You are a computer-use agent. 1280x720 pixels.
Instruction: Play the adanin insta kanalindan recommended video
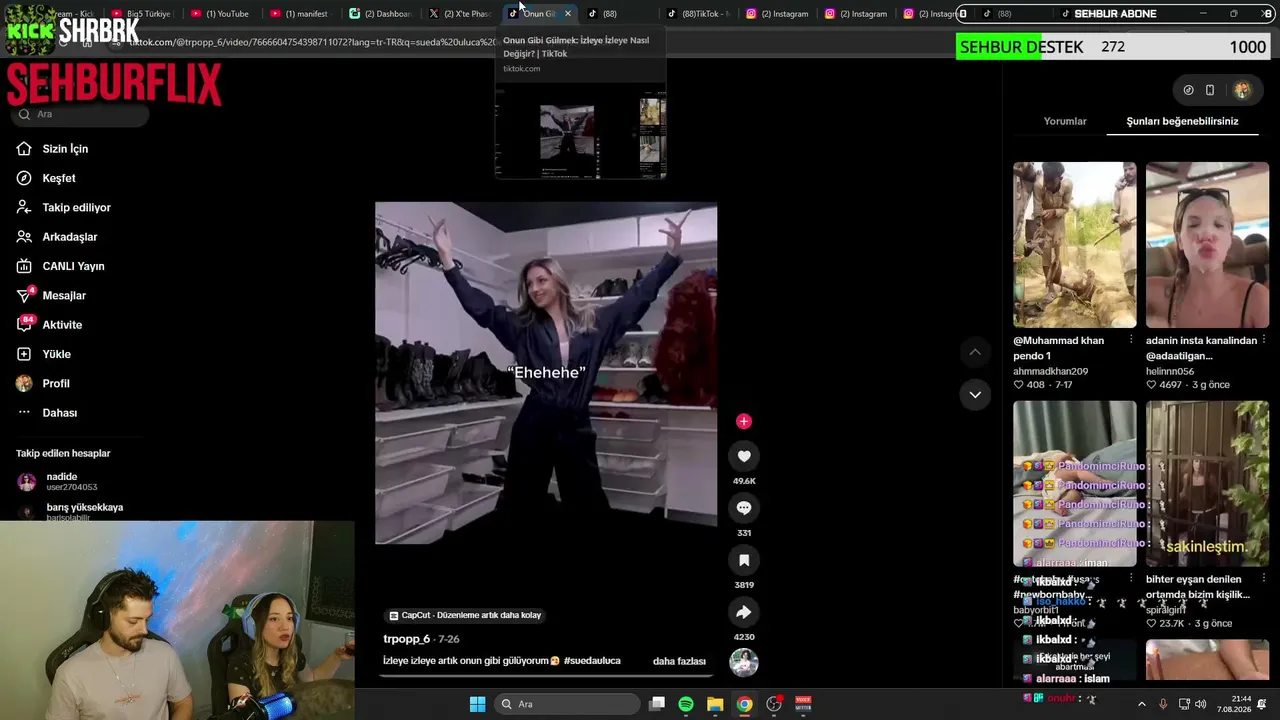[1207, 245]
